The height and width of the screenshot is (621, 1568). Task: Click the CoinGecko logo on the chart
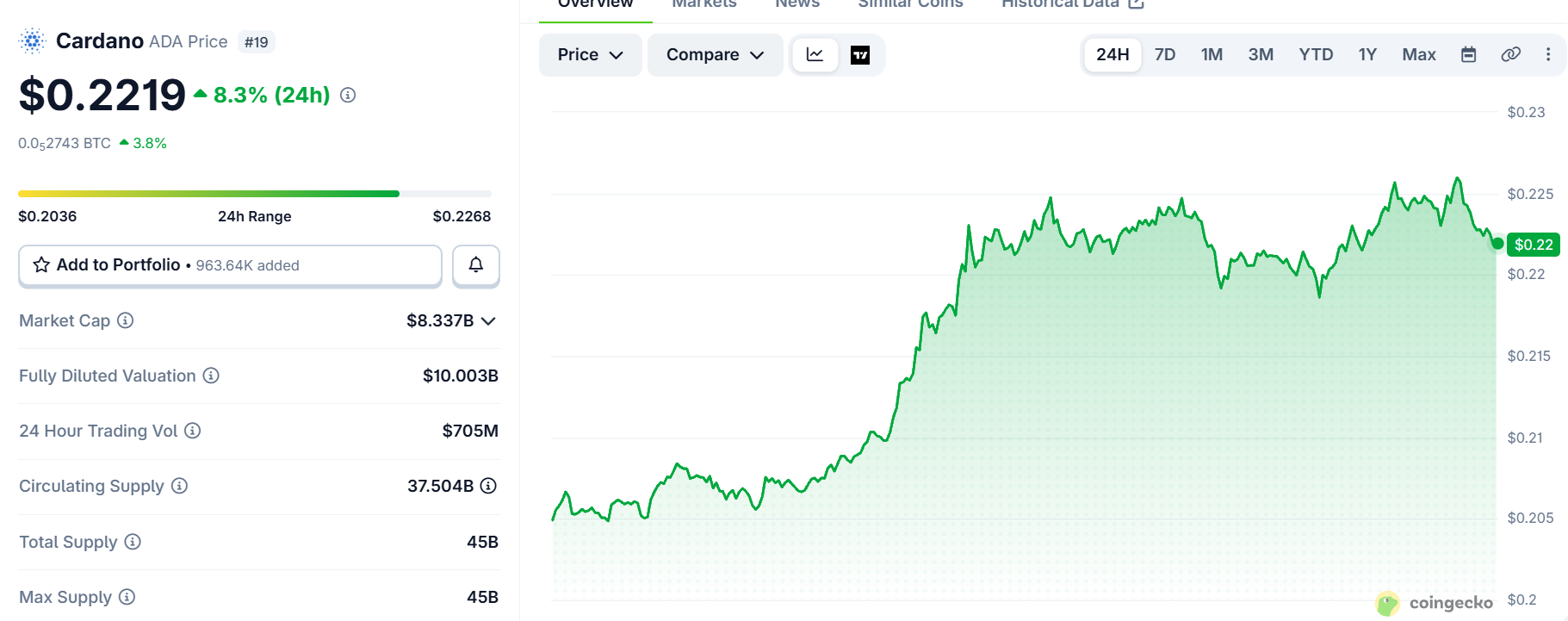tap(1435, 603)
